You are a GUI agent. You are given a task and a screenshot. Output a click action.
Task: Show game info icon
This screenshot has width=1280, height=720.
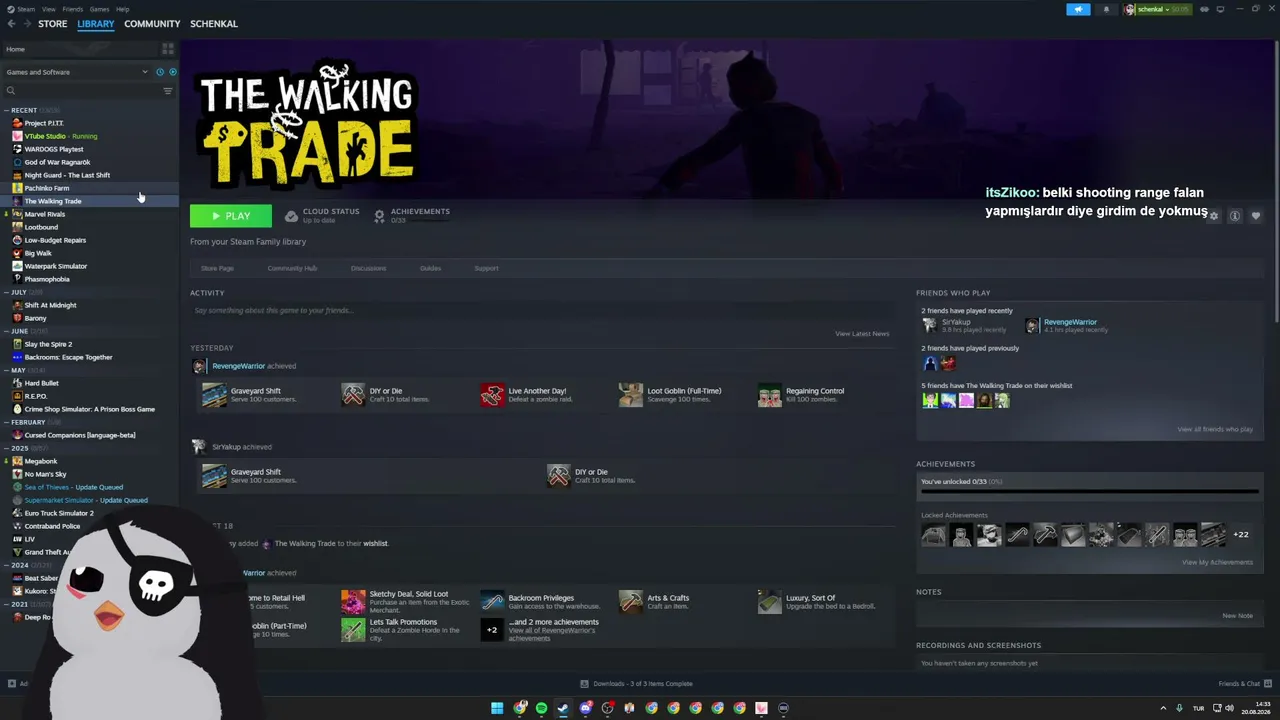[1235, 216]
